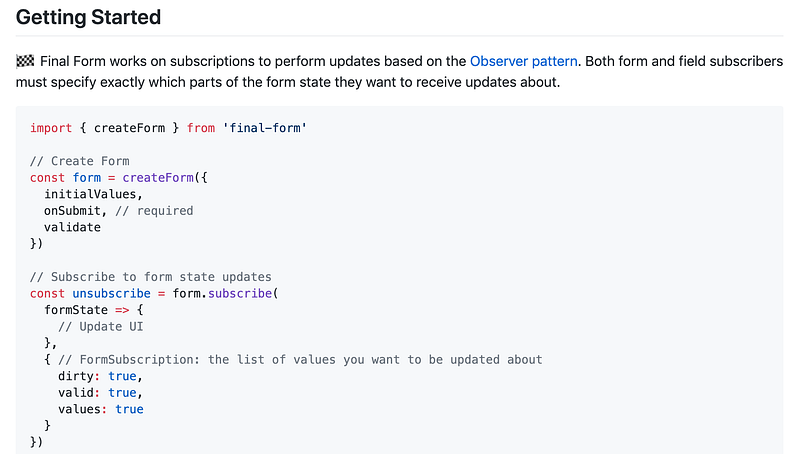
Task: Click the import keyword in the code
Action: [x=51, y=128]
